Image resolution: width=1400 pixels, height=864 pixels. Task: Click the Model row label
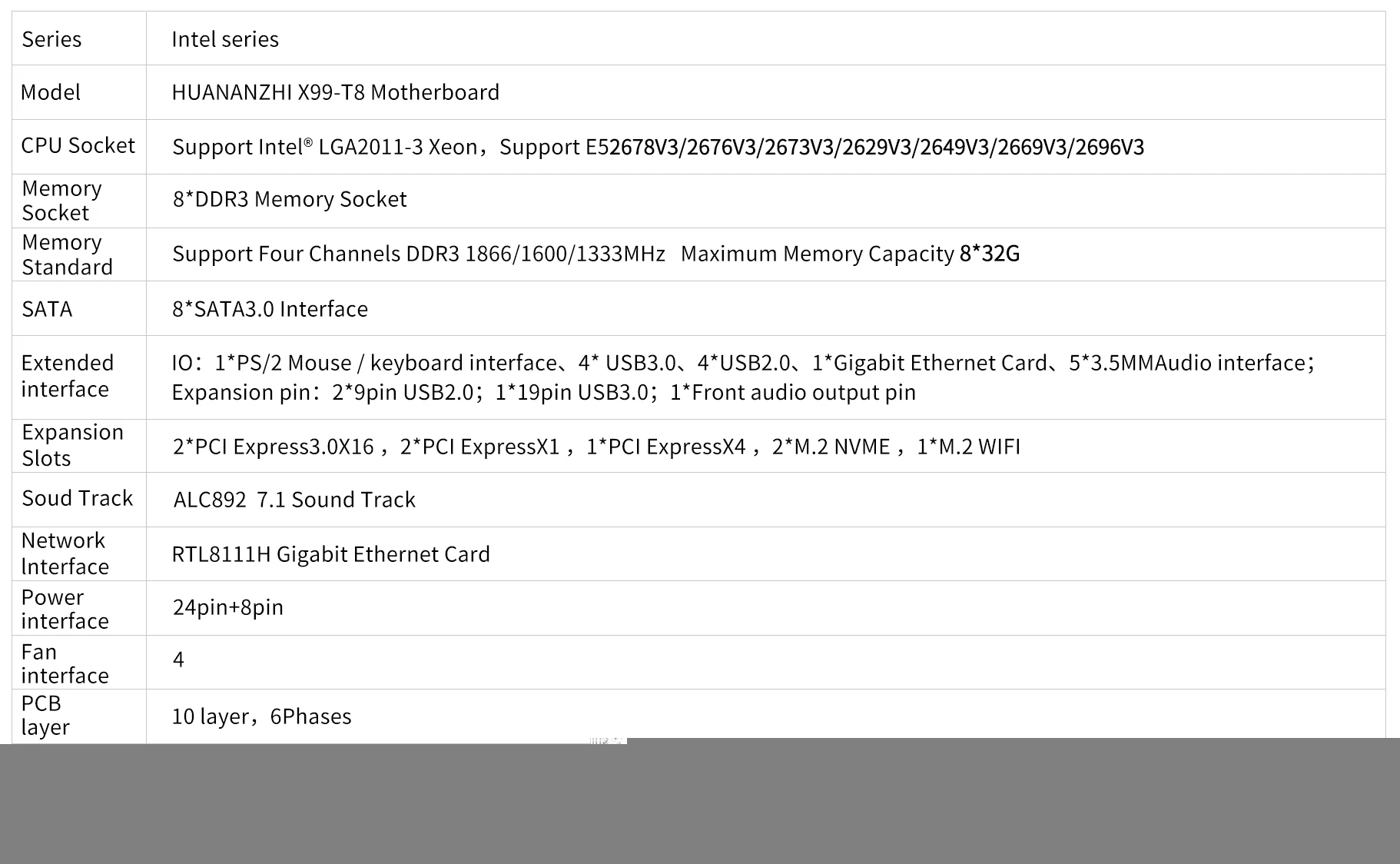51,92
